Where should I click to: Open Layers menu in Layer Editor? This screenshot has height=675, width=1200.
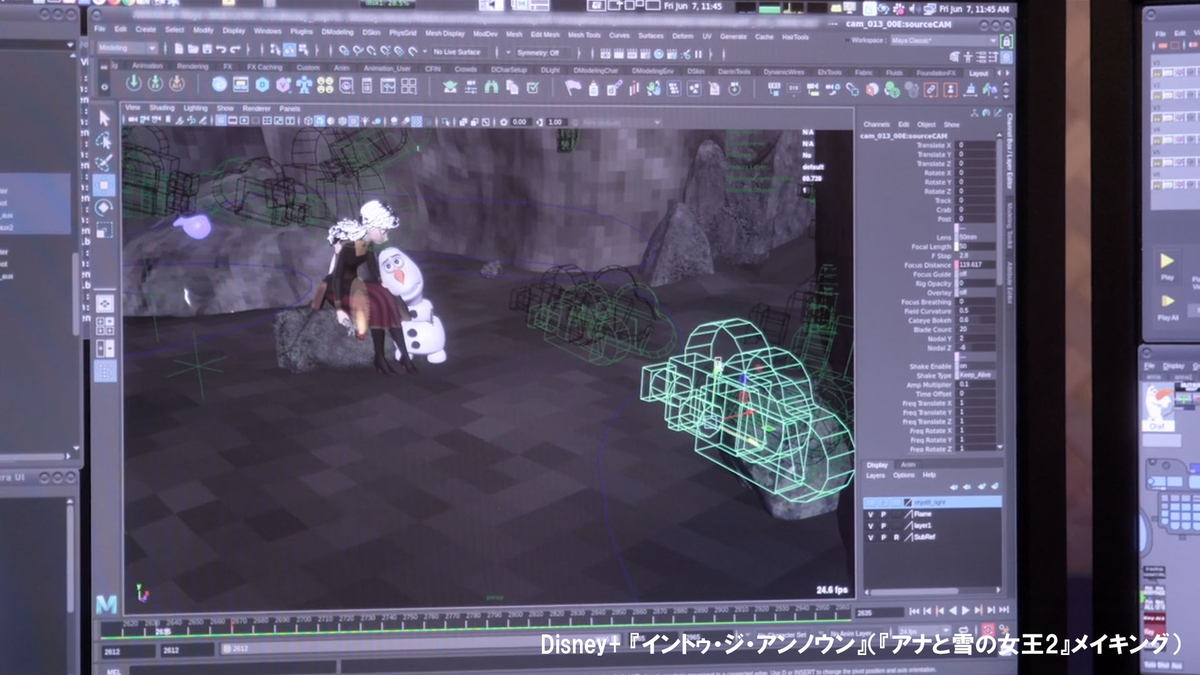pyautogui.click(x=875, y=475)
